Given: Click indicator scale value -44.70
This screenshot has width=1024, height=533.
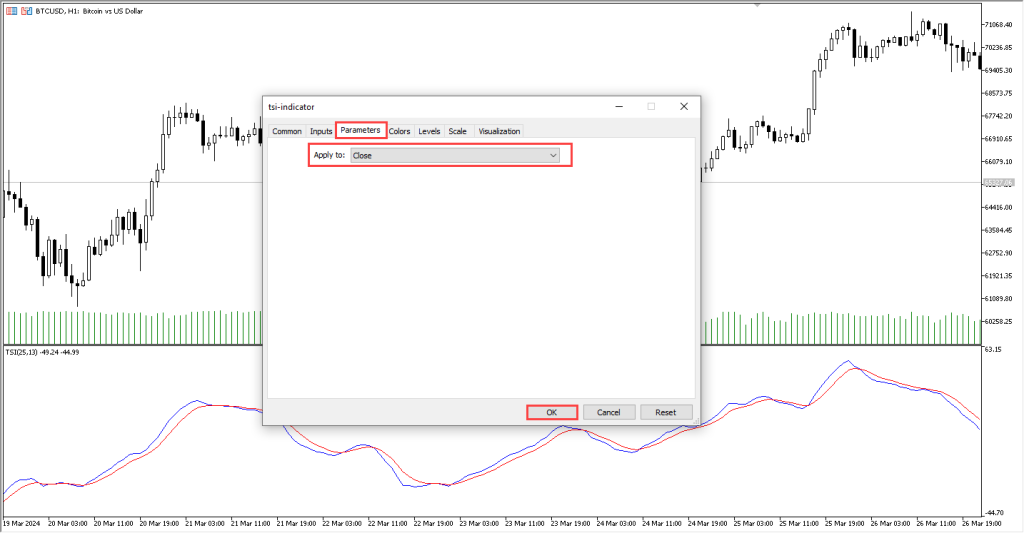Looking at the screenshot, I should 995,513.
